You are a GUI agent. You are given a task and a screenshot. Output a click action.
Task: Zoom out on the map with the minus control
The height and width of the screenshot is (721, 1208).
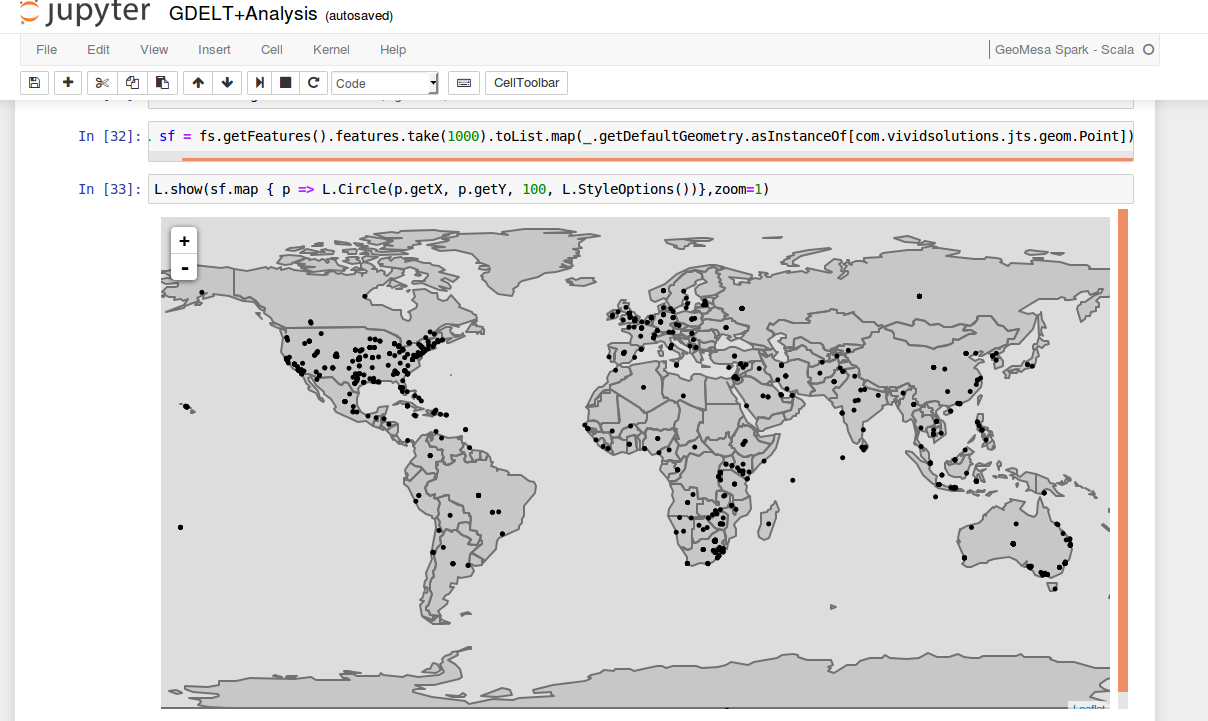pyautogui.click(x=184, y=267)
